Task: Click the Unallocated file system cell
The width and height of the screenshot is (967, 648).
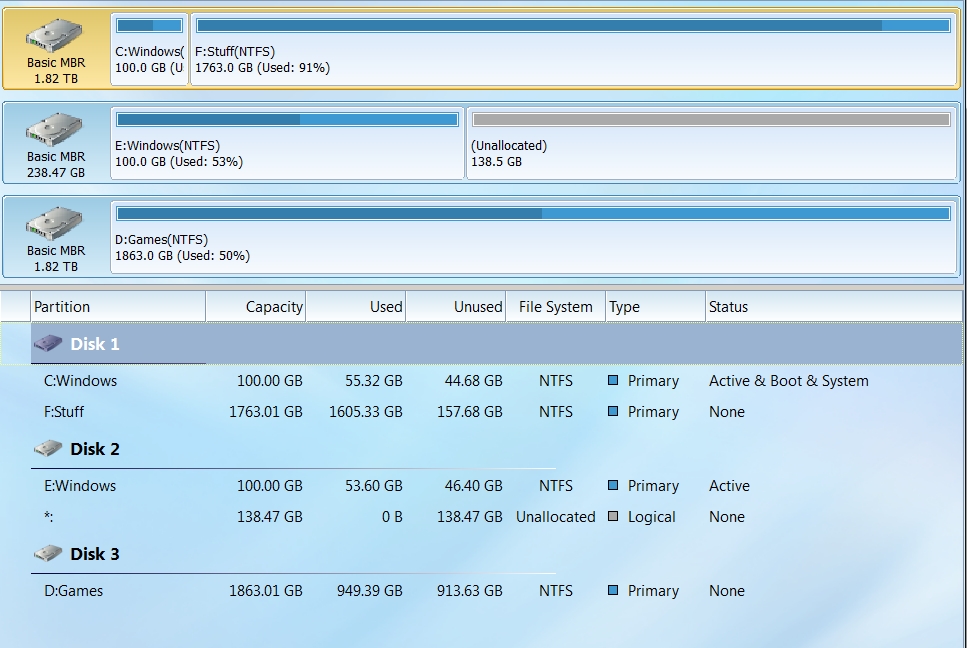Action: [556, 517]
